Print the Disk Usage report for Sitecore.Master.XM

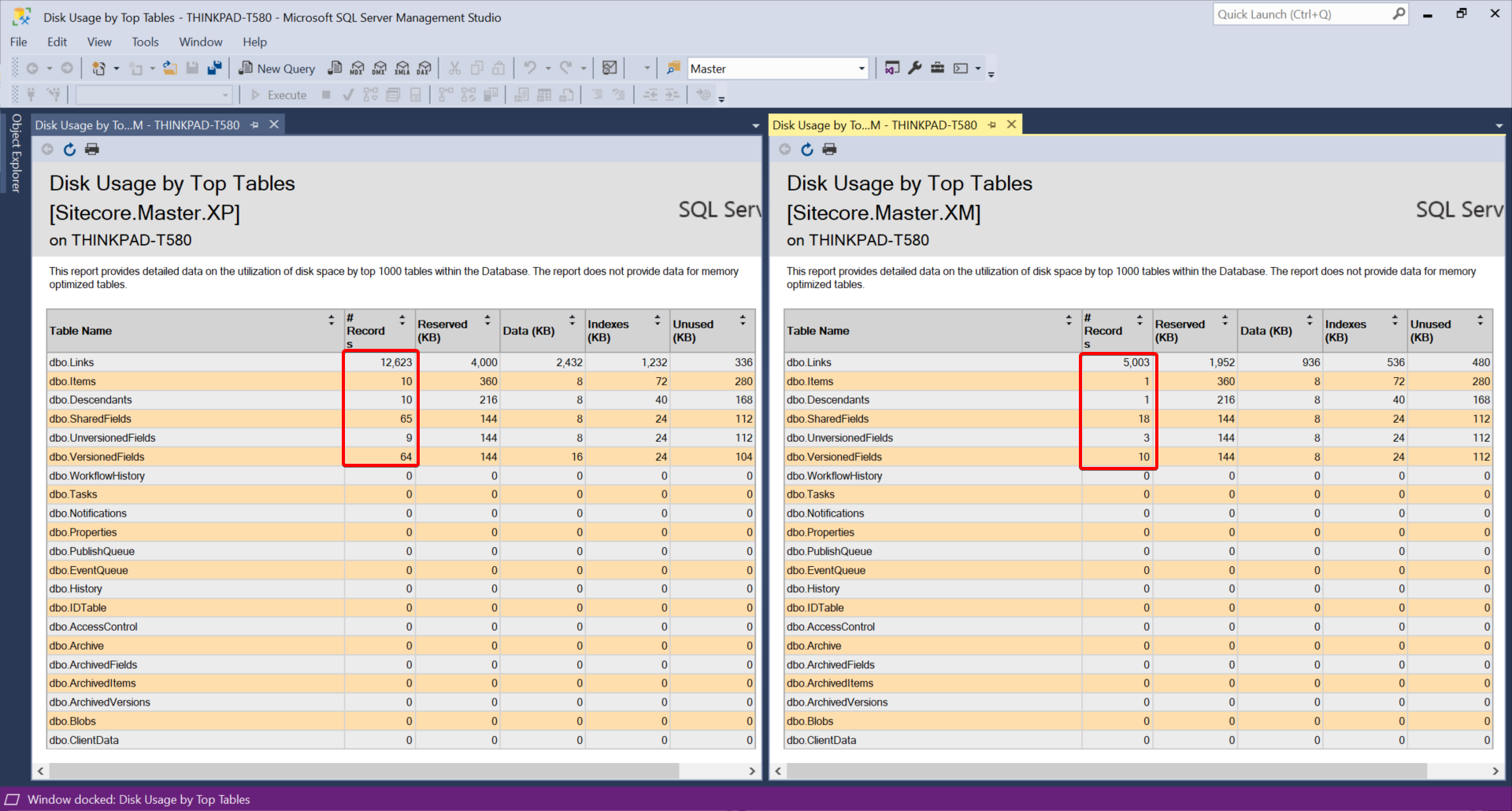click(829, 149)
